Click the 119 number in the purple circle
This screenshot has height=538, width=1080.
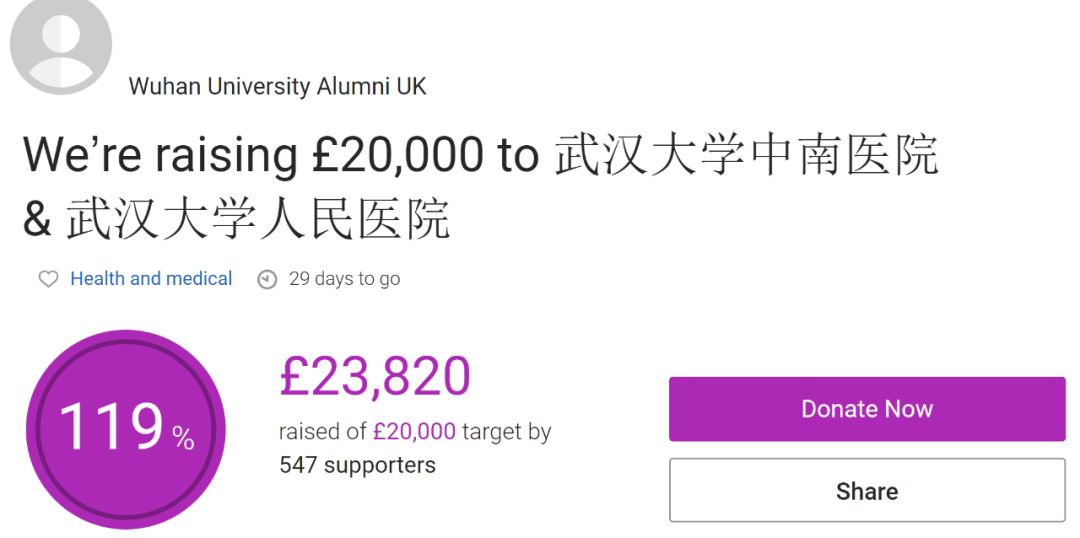click(110, 427)
